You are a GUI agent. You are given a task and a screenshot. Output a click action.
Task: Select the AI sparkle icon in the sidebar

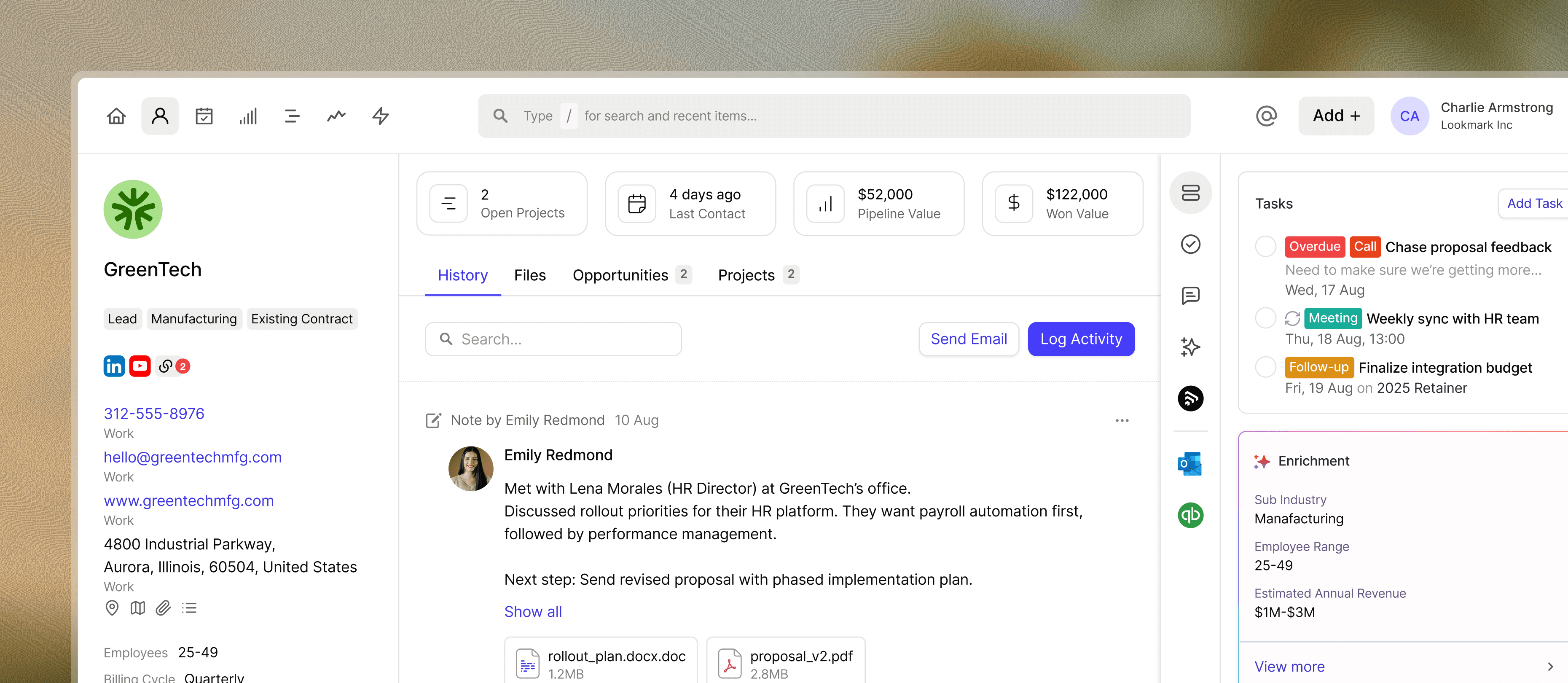point(1191,347)
